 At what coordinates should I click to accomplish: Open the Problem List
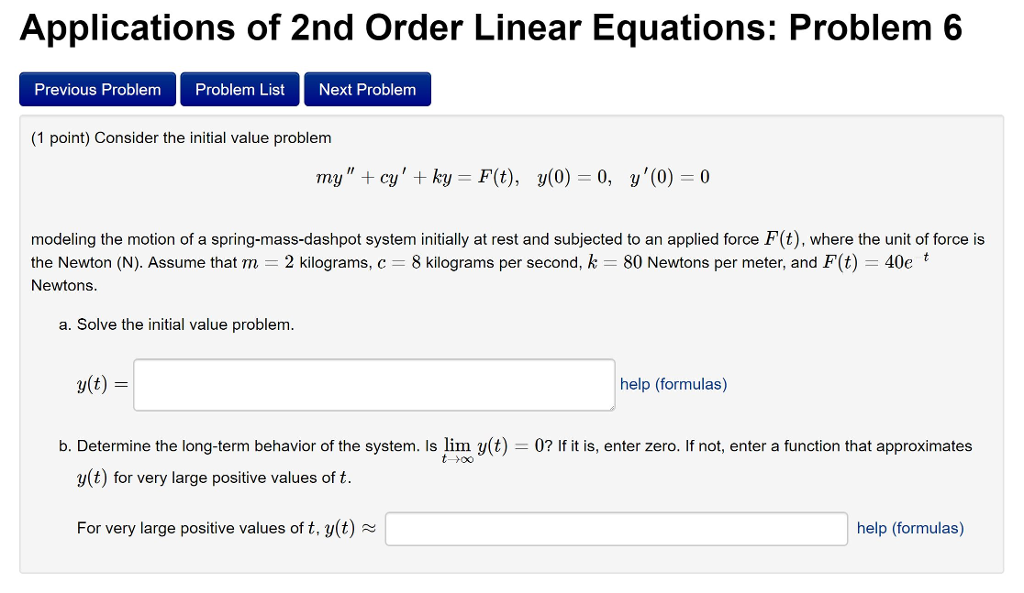click(x=239, y=89)
